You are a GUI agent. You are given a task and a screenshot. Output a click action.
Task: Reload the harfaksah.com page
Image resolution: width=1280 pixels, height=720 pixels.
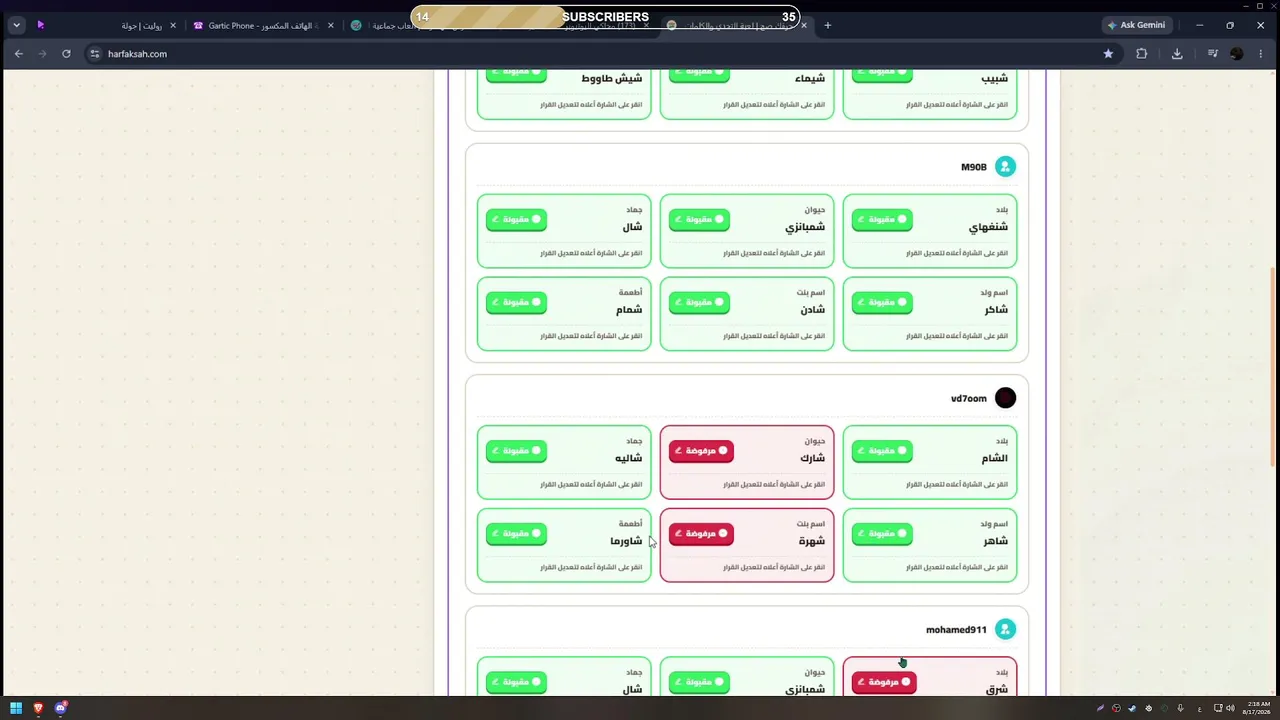66,54
